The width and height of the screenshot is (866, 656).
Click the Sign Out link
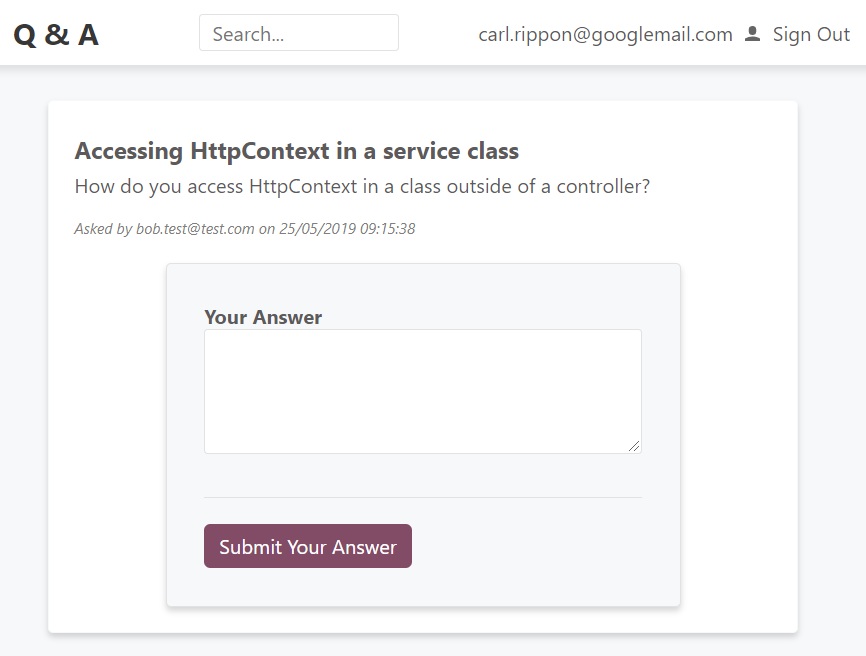point(811,34)
